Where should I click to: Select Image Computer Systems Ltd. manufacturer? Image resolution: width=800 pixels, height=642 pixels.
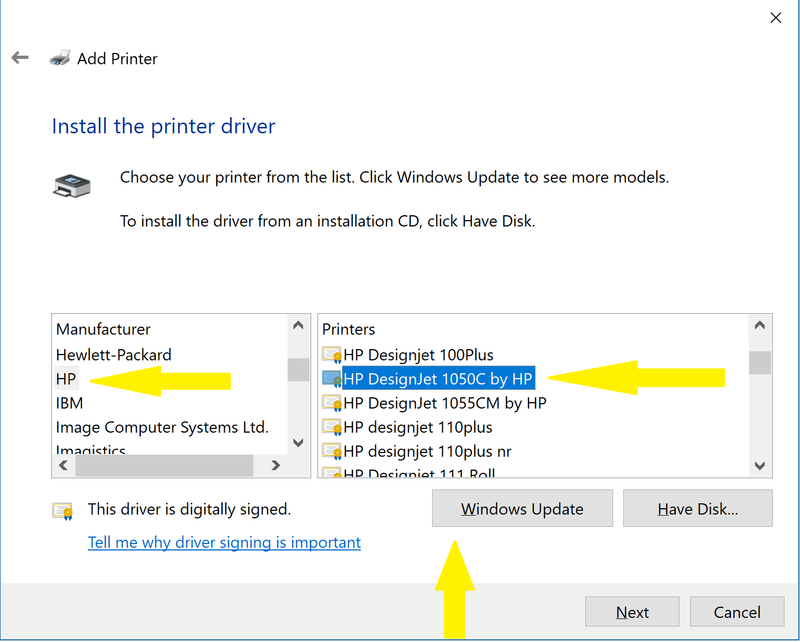[162, 427]
